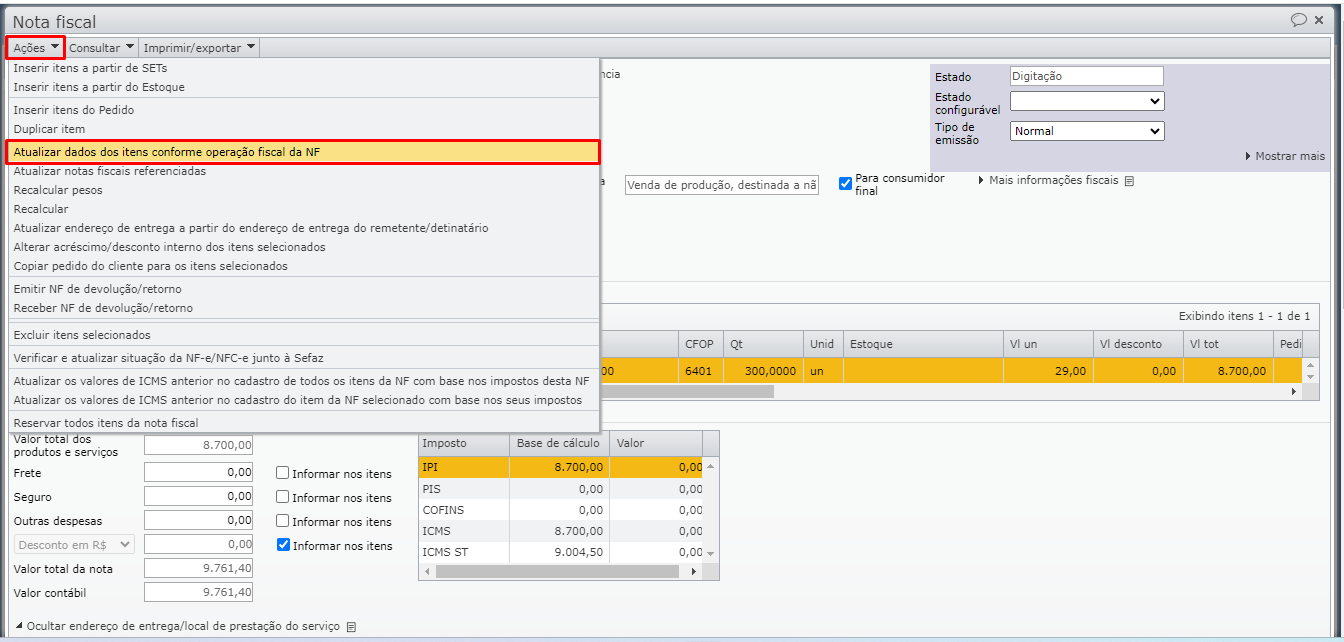Select Atualizar ICMS anterior do item selecionado
Viewport: 1344px width, 642px height.
tap(304, 400)
